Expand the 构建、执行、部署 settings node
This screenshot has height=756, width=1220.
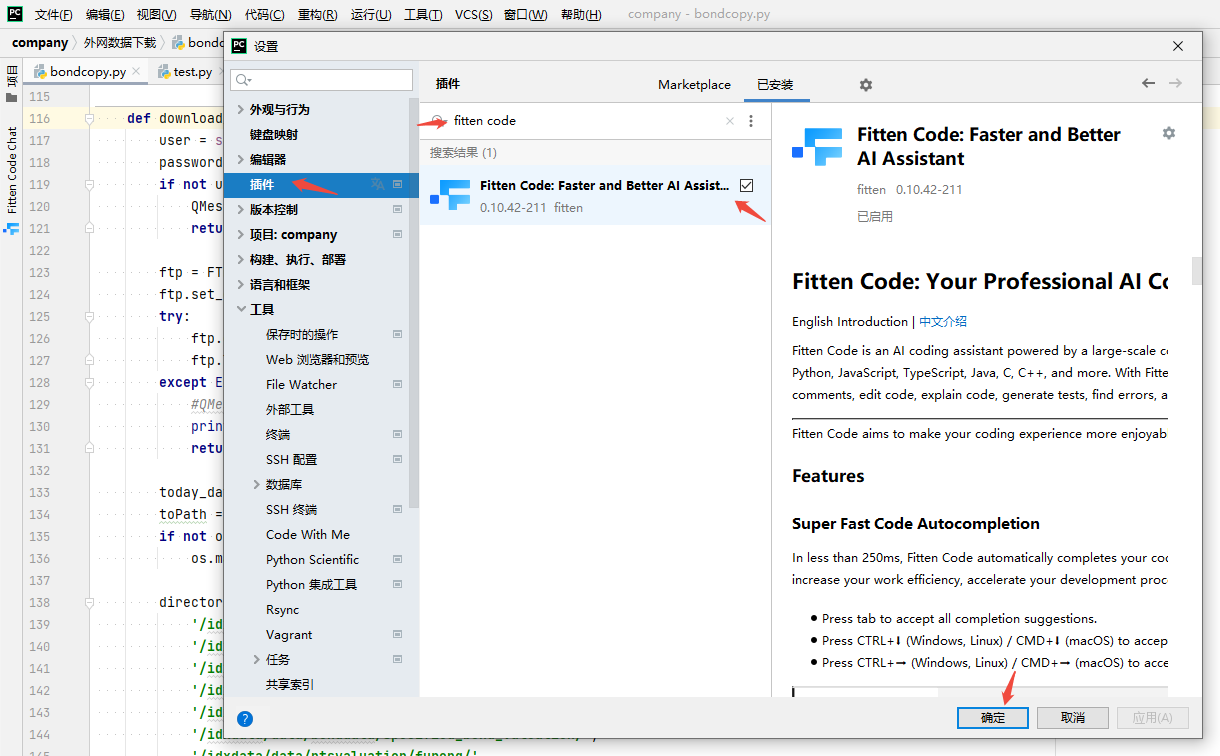(x=240, y=259)
